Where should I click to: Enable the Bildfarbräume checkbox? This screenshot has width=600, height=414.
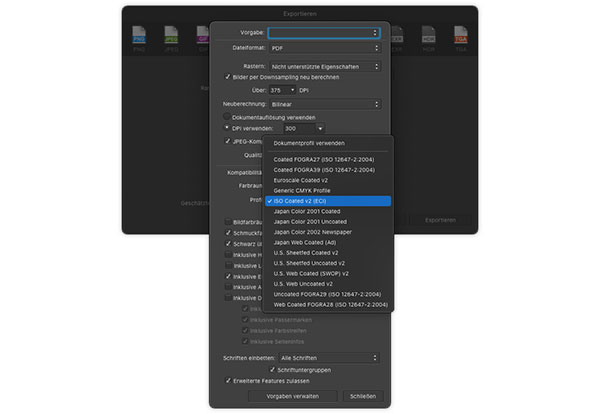(x=228, y=222)
